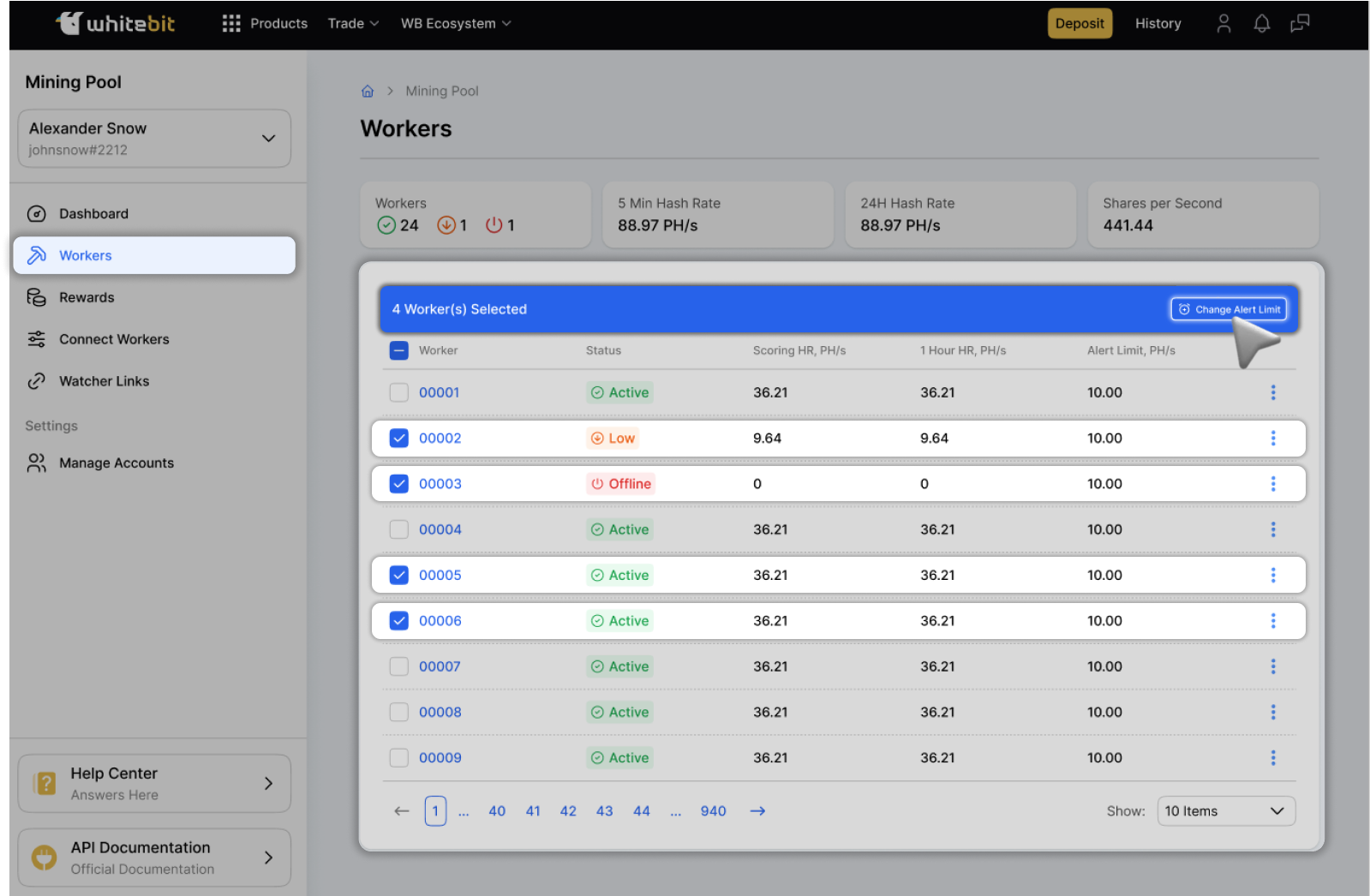Go to Connect Workers in sidebar
1370x896 pixels.
click(x=114, y=339)
